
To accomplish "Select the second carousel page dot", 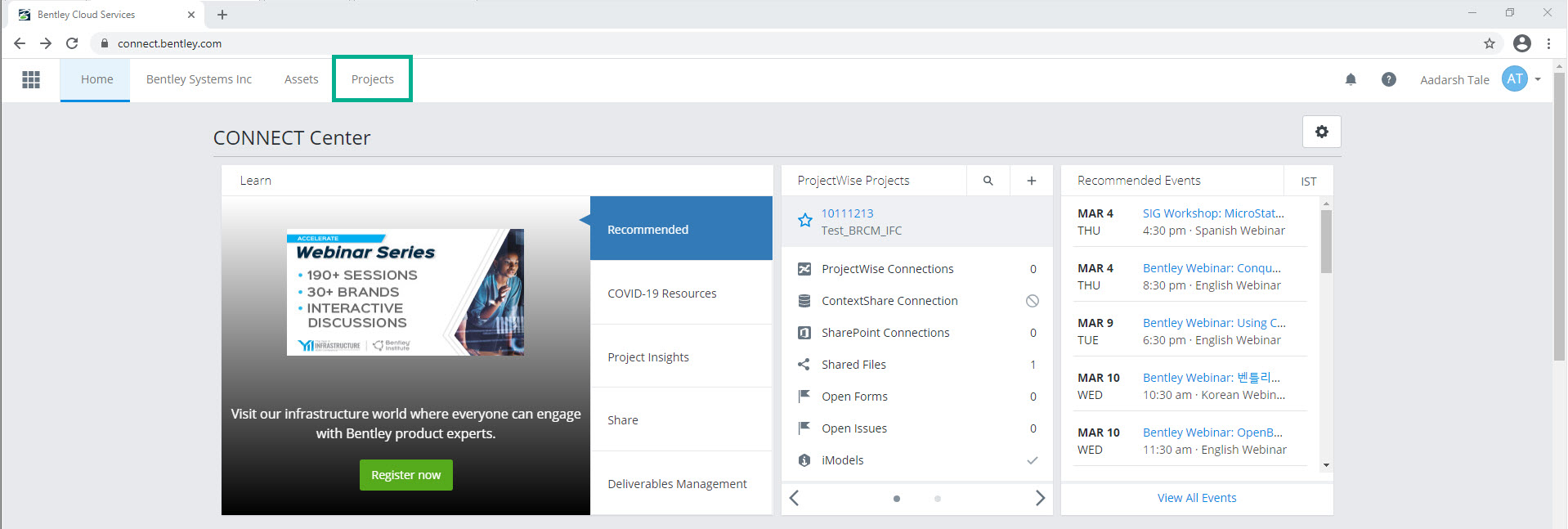I will pyautogui.click(x=938, y=499).
